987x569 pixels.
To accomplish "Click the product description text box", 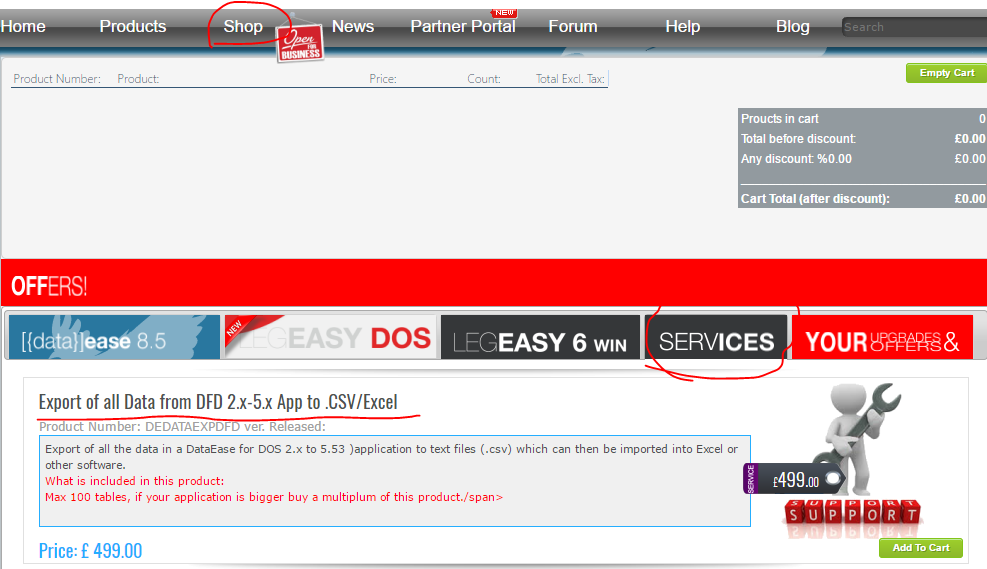I will [x=395, y=481].
